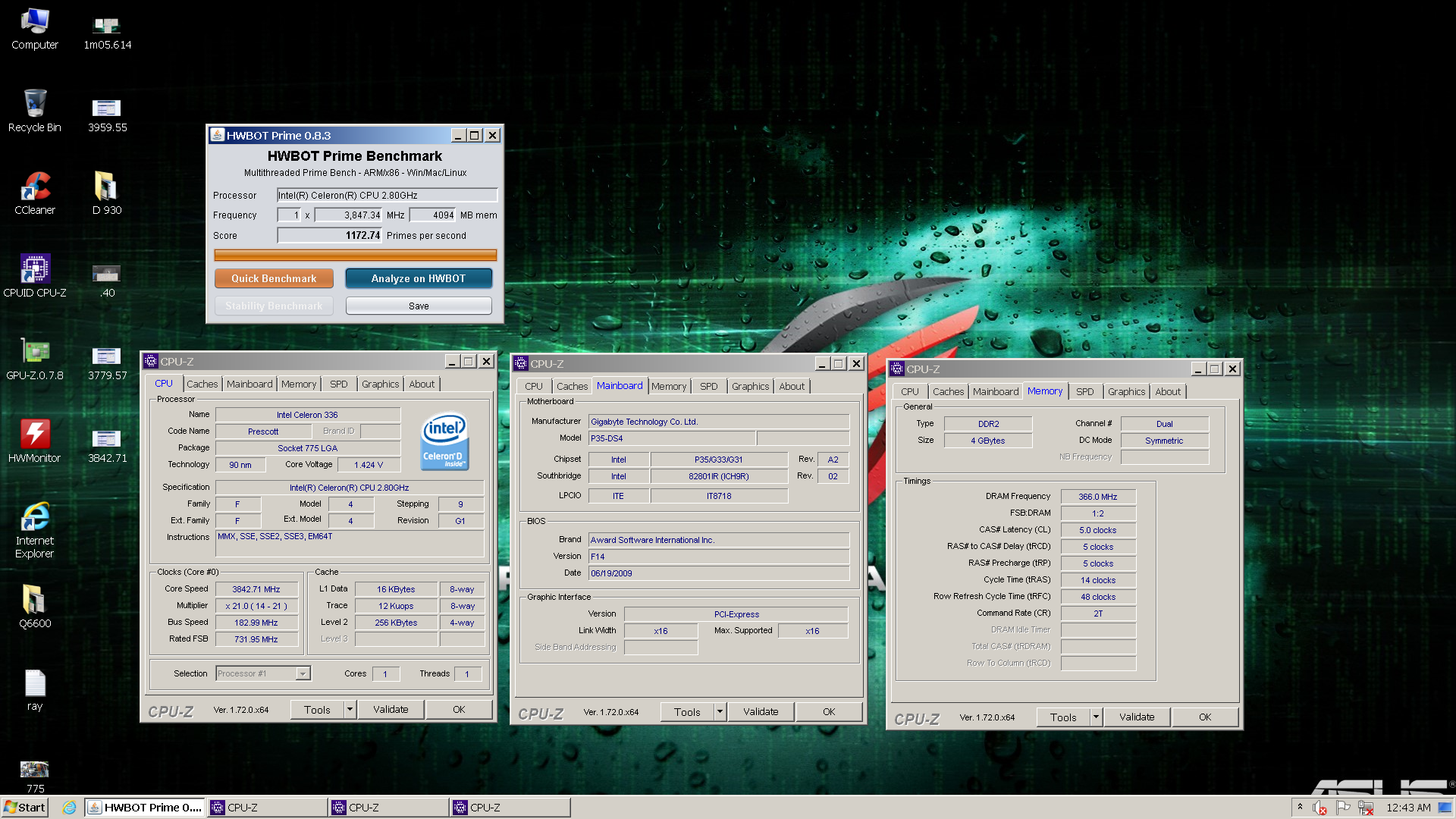Click the Show Desktop taskbar corner button
Viewport: 1456px width, 819px height.
(1446, 808)
